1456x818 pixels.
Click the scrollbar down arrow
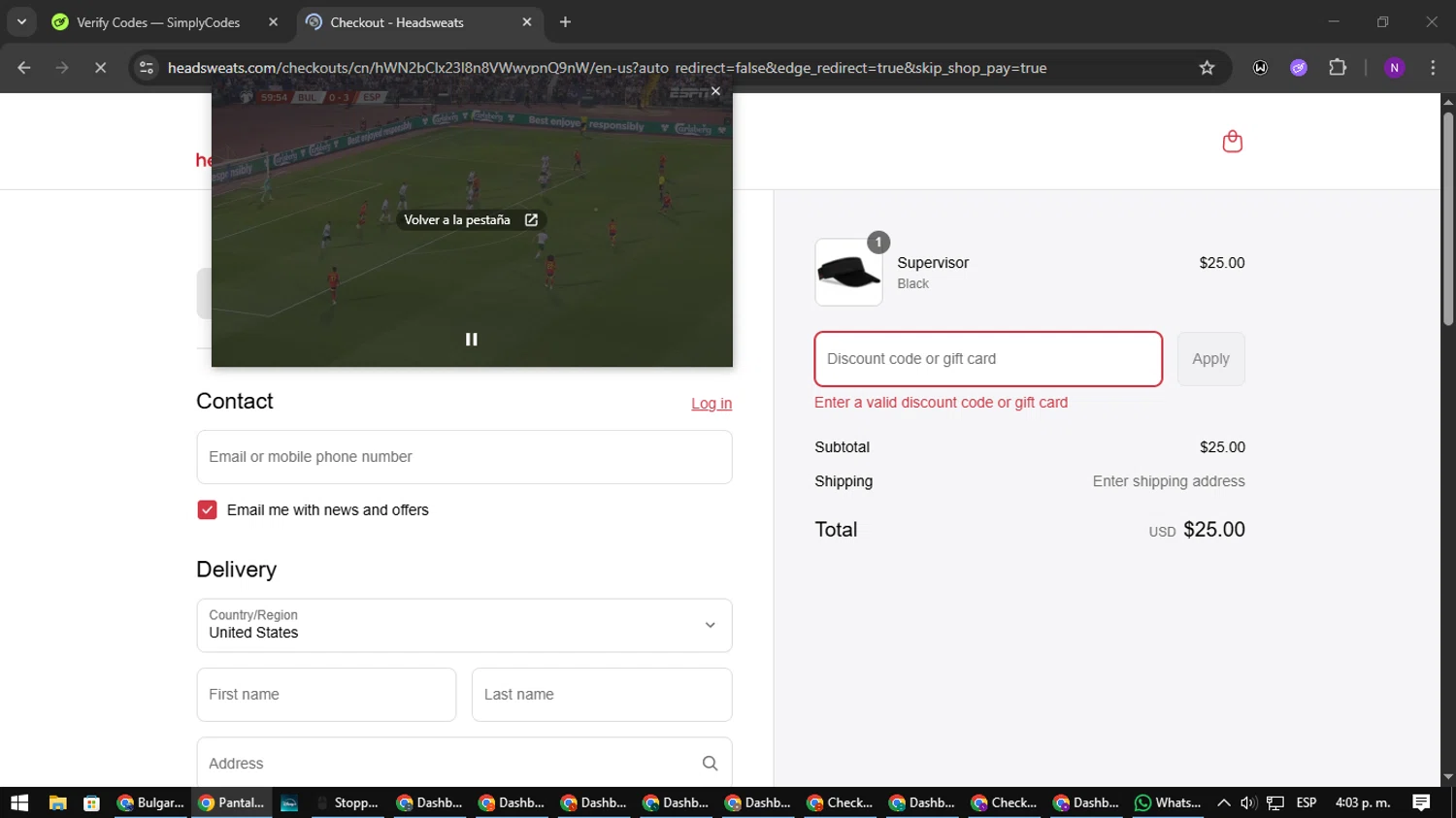pyautogui.click(x=1448, y=777)
